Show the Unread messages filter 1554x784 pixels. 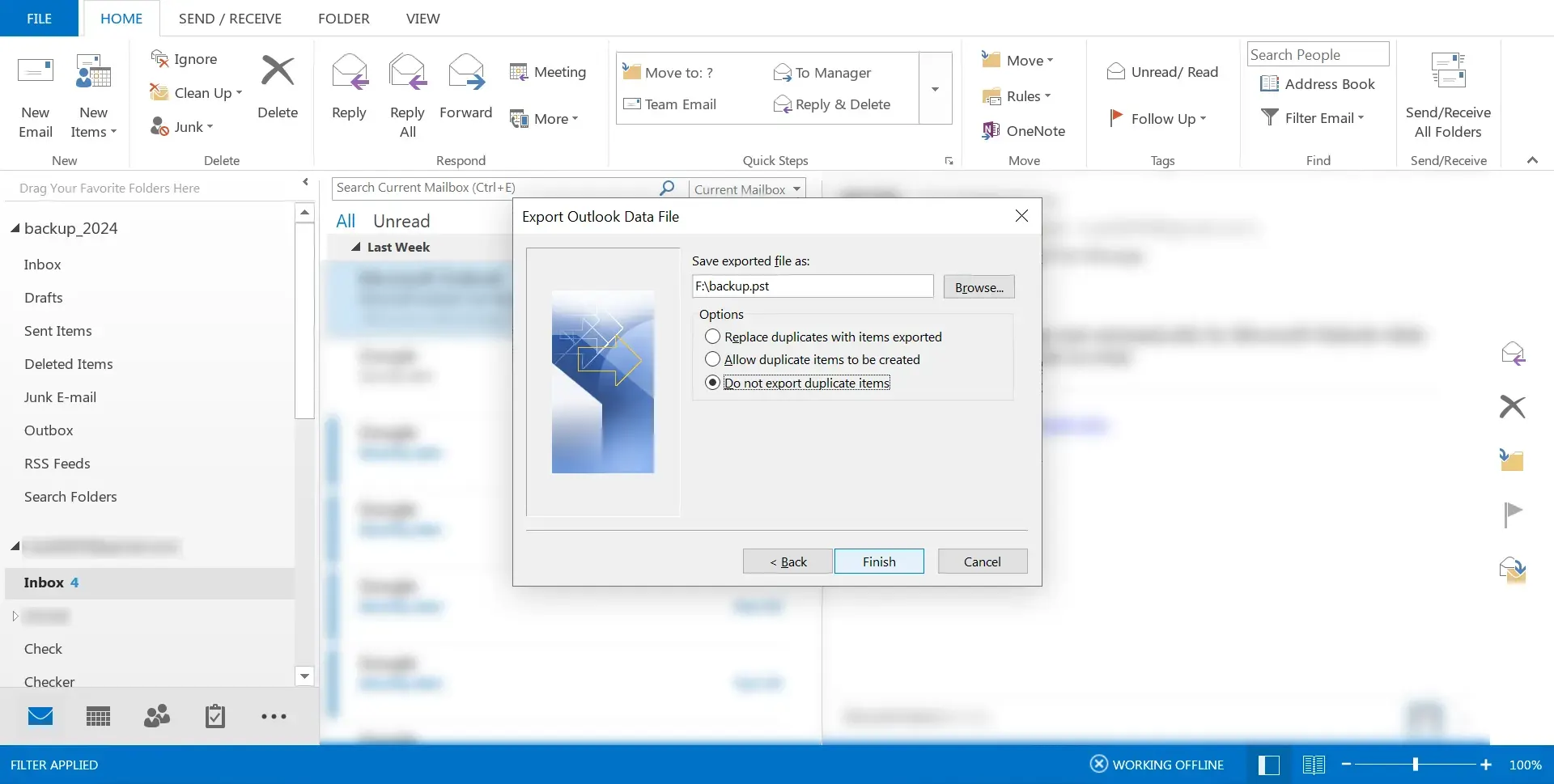401,221
